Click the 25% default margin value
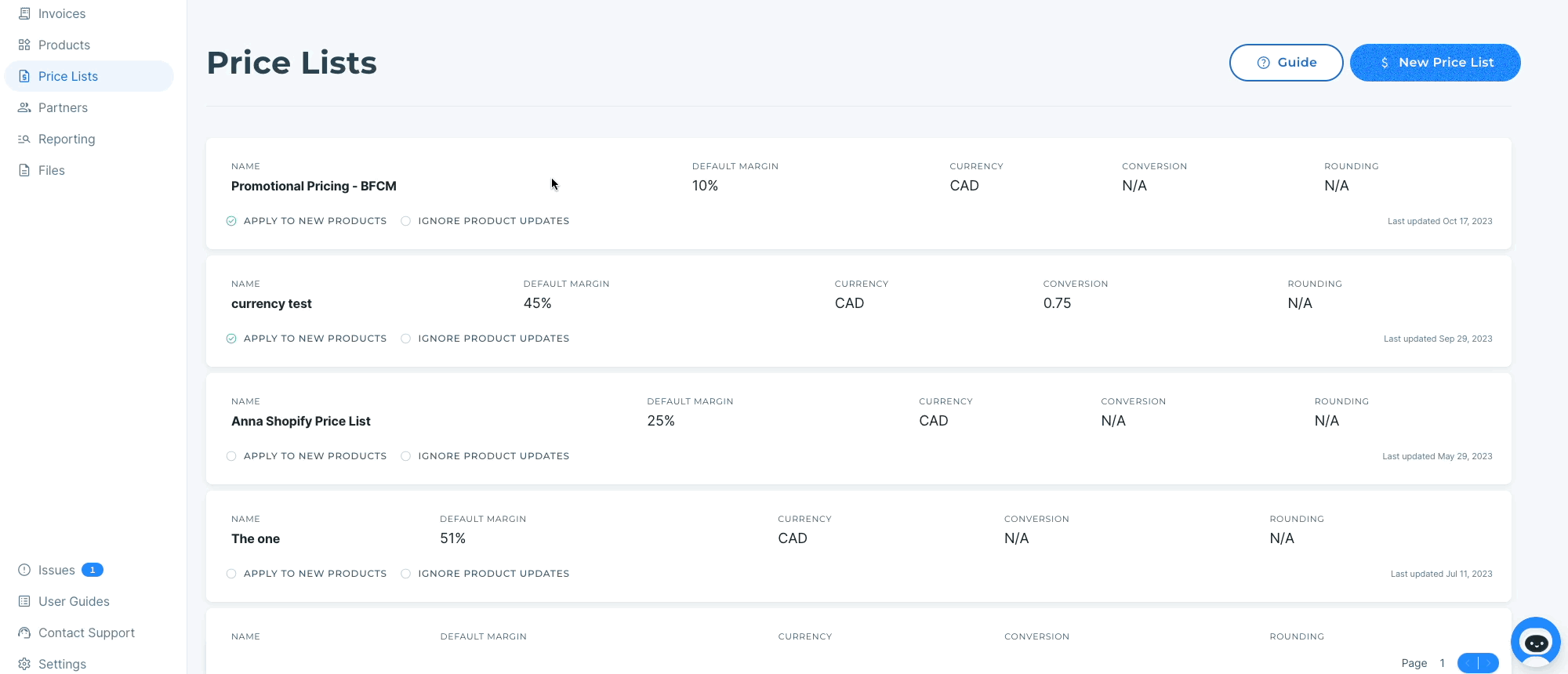 pos(661,421)
